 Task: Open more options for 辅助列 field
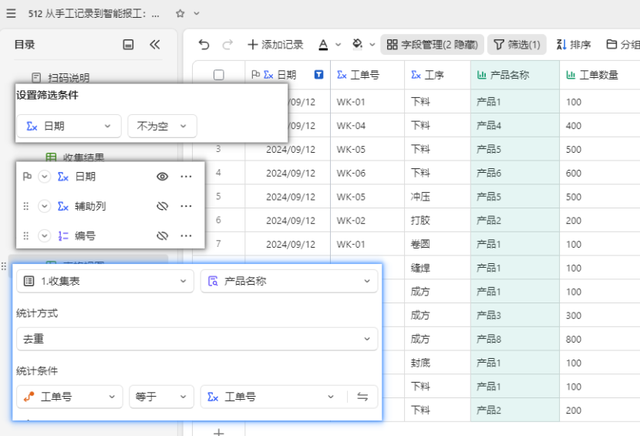tap(186, 206)
